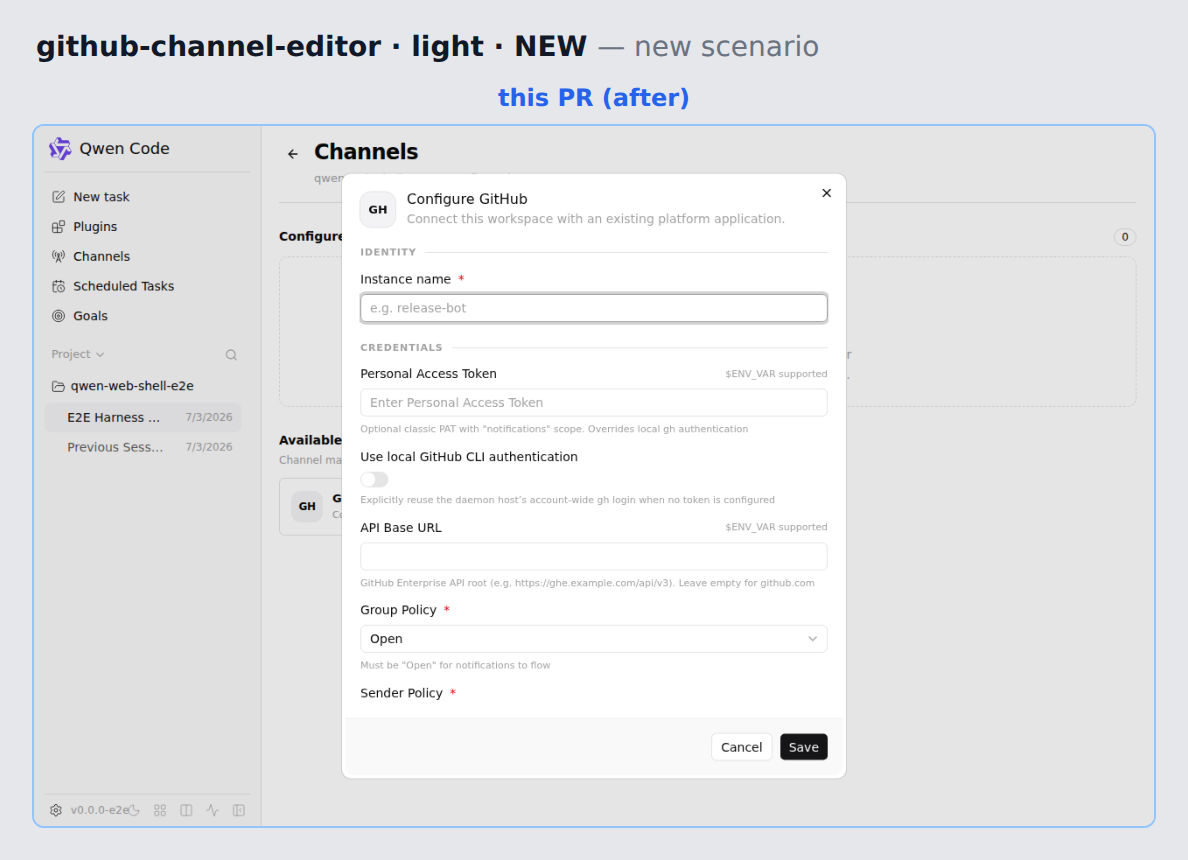The image size is (1188, 860).
Task: Open the Previous Sess... session
Action: tap(143, 447)
